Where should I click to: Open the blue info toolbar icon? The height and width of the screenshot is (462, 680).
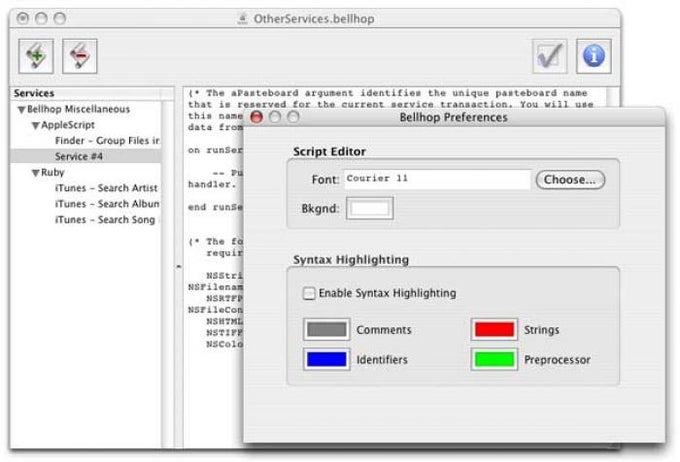594,56
